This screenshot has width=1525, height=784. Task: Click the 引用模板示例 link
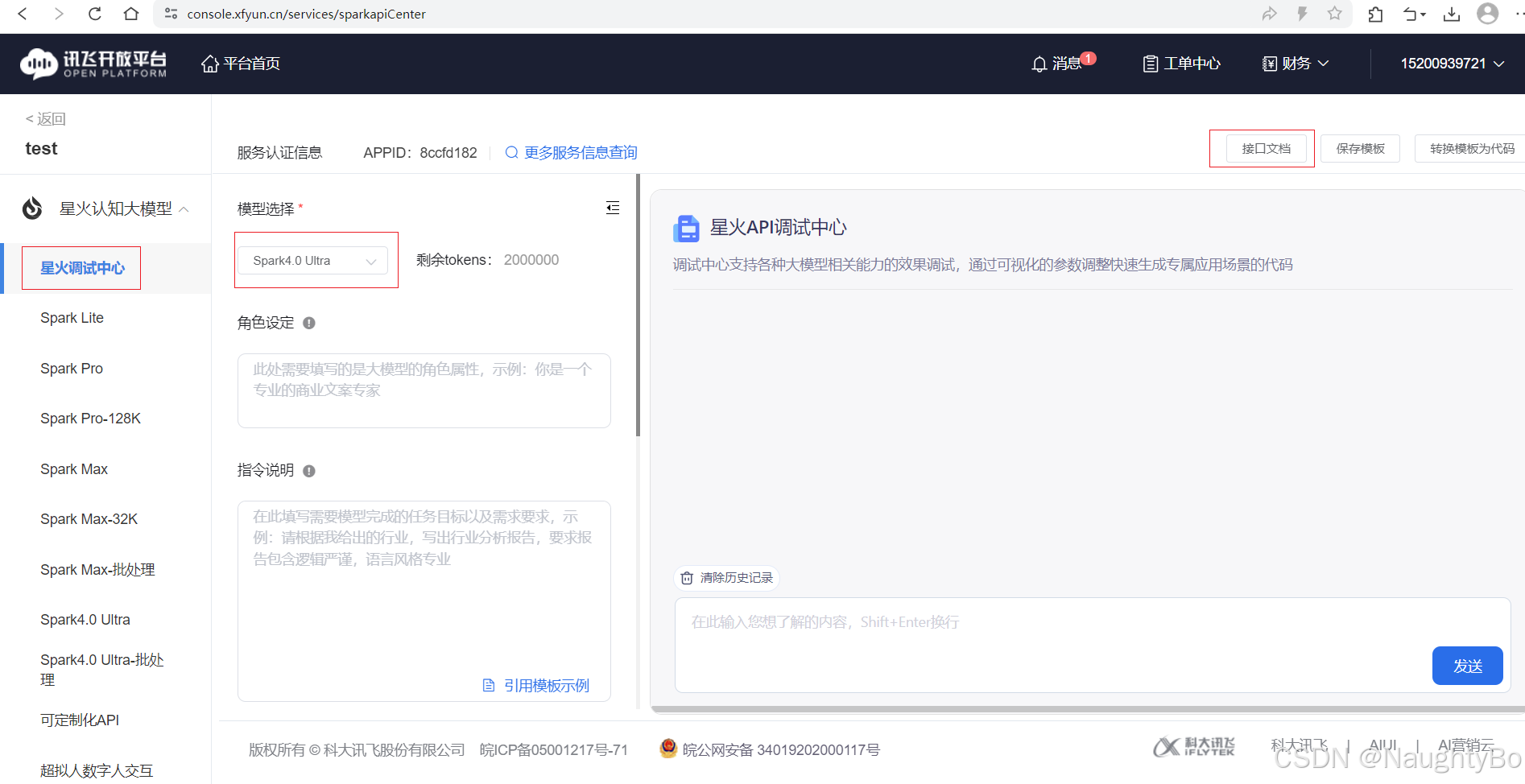(546, 685)
